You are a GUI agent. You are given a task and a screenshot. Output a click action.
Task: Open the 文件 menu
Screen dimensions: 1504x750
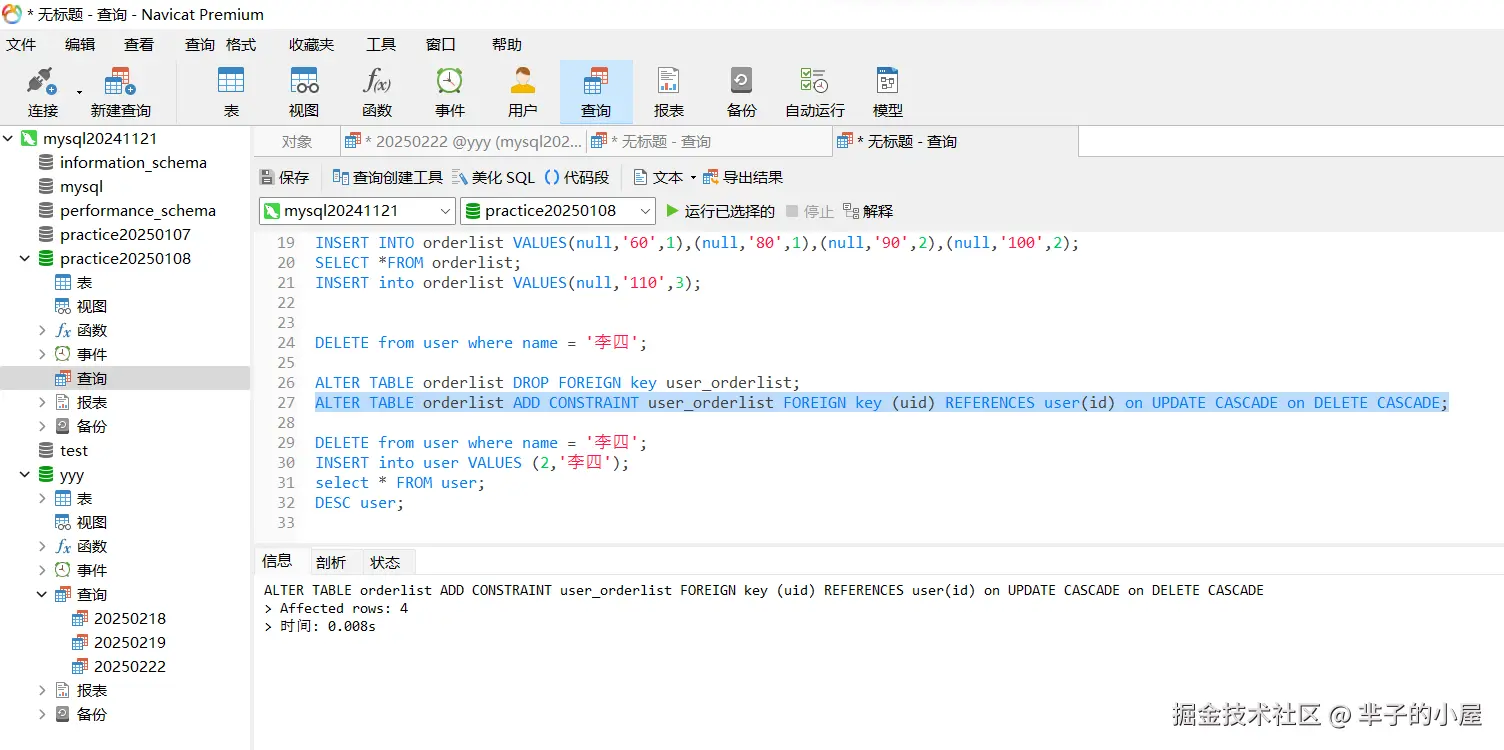[x=21, y=44]
